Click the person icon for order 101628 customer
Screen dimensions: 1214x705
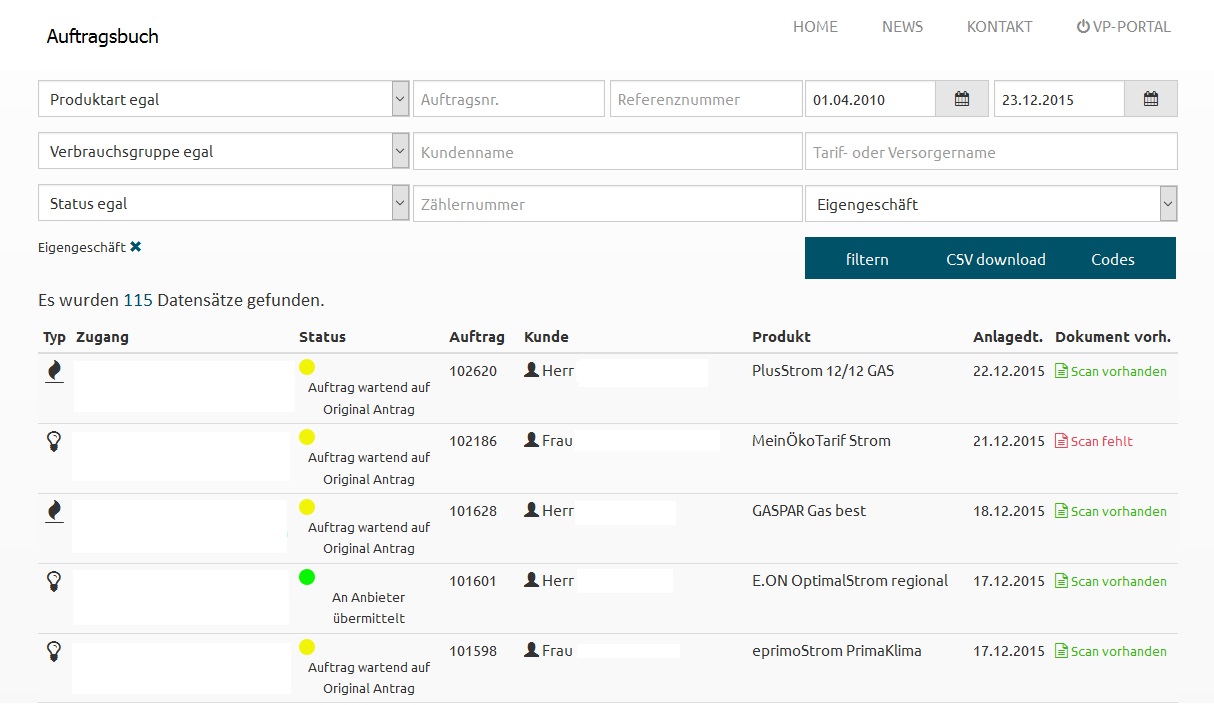531,510
